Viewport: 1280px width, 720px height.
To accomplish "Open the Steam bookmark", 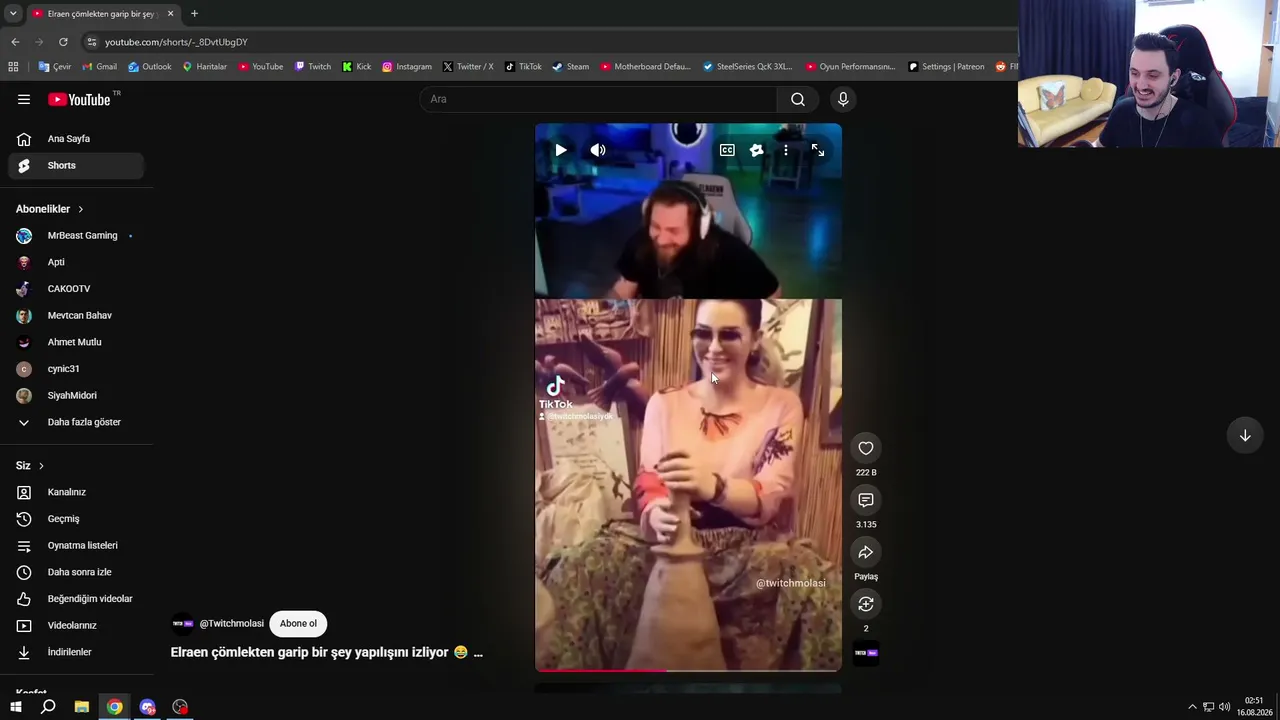I will click(571, 67).
